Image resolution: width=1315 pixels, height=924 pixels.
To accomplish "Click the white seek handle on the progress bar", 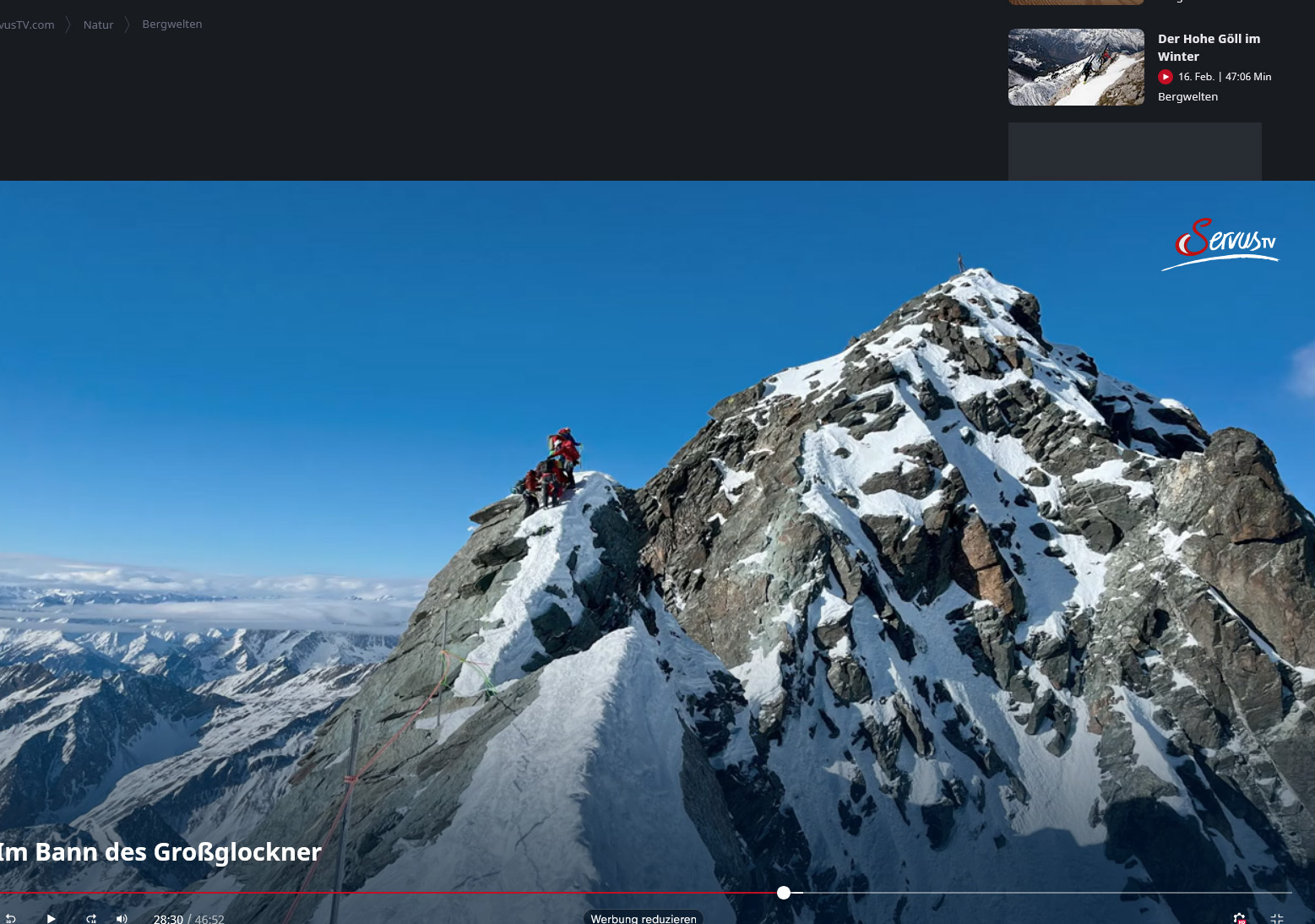I will coord(784,893).
